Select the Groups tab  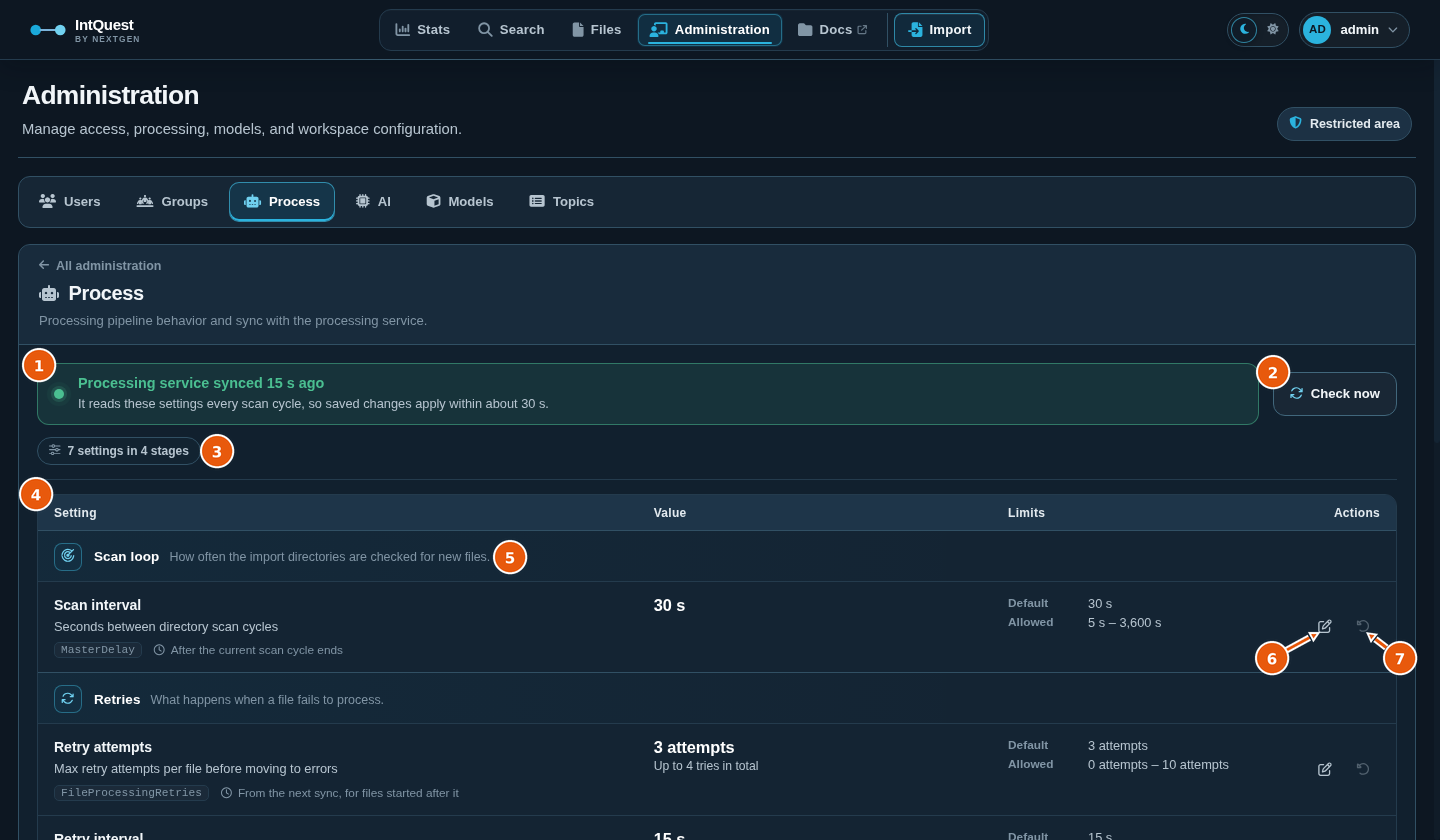(172, 202)
